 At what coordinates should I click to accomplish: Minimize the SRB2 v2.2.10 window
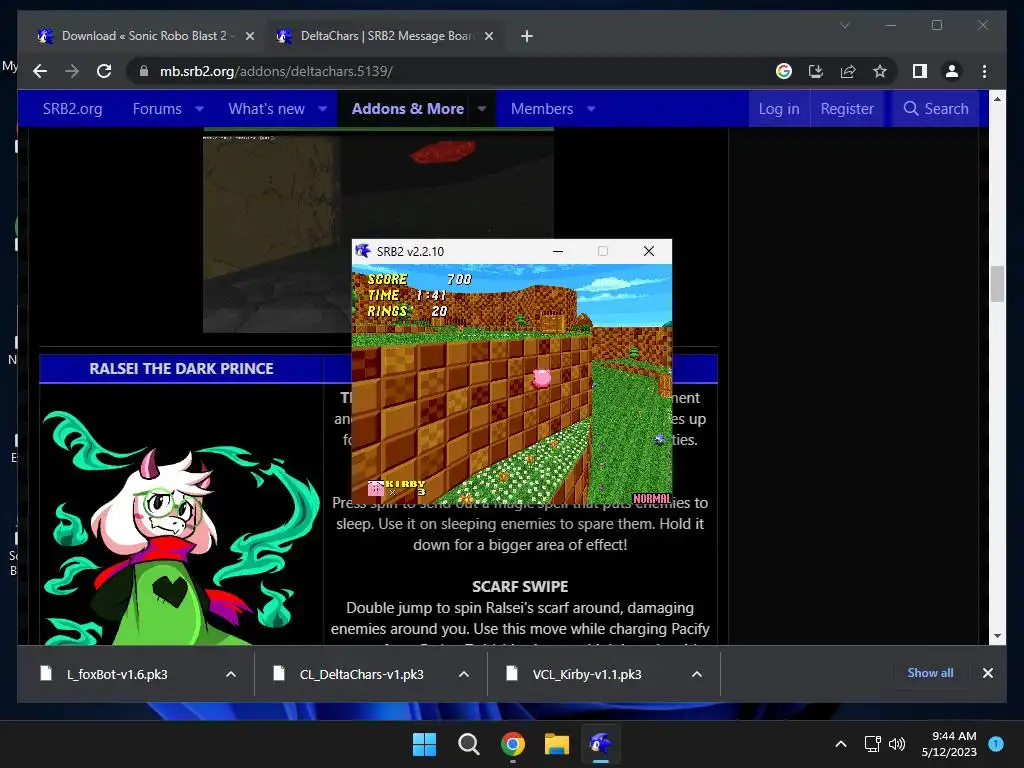tap(558, 251)
